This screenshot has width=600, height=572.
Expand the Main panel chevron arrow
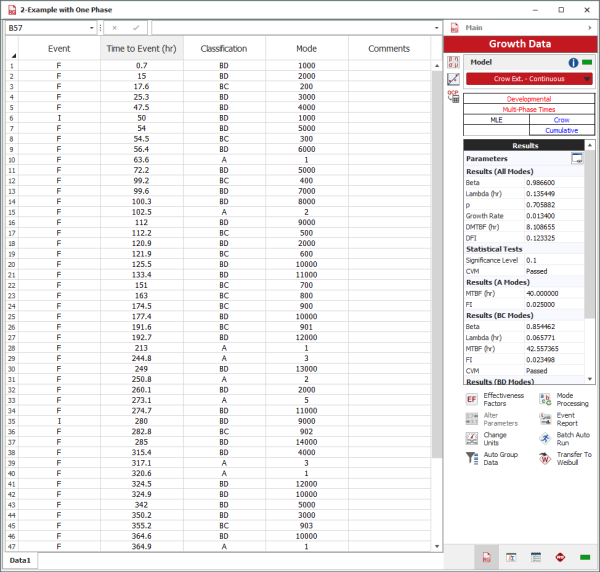587,28
